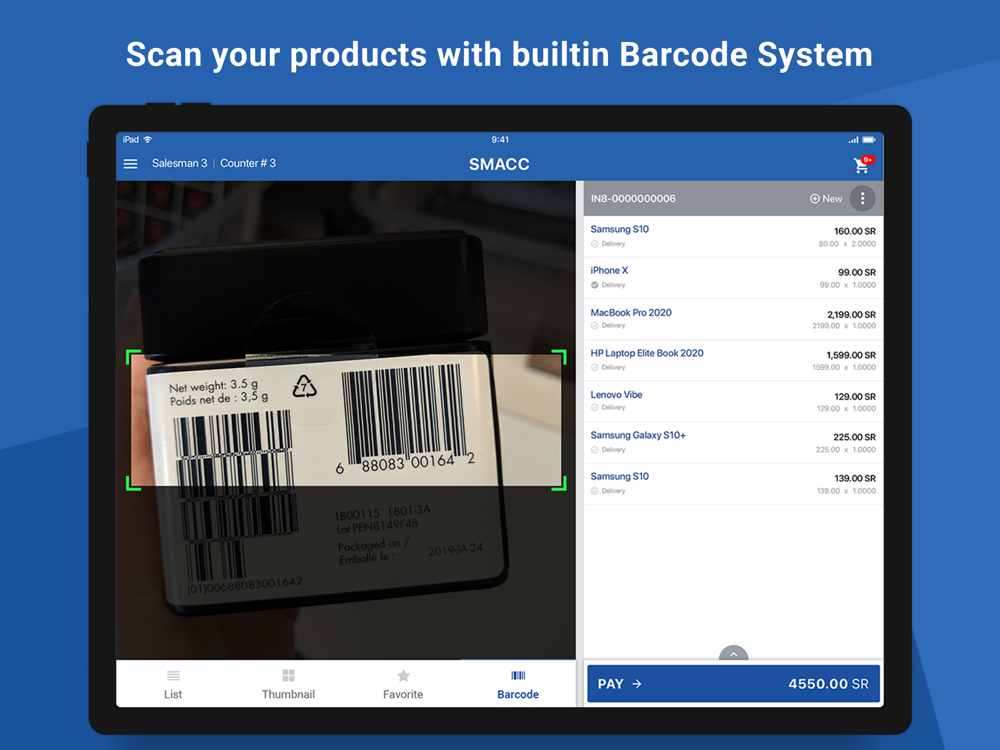Open the HP Laptop Elite Book 2020 item
1000x750 pixels.
pos(733,360)
